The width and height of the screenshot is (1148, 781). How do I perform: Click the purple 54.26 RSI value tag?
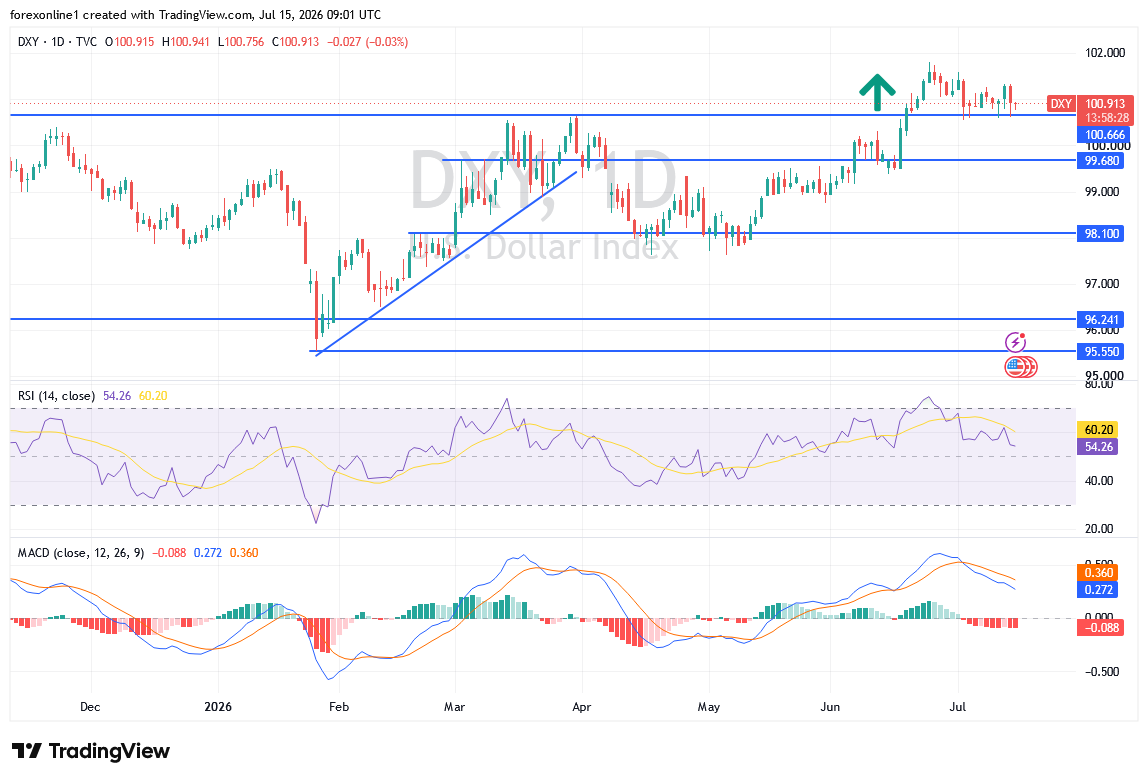[x=1097, y=446]
